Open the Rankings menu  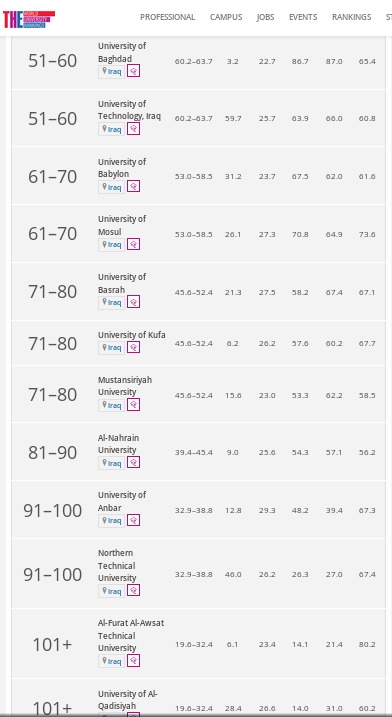[x=351, y=17]
